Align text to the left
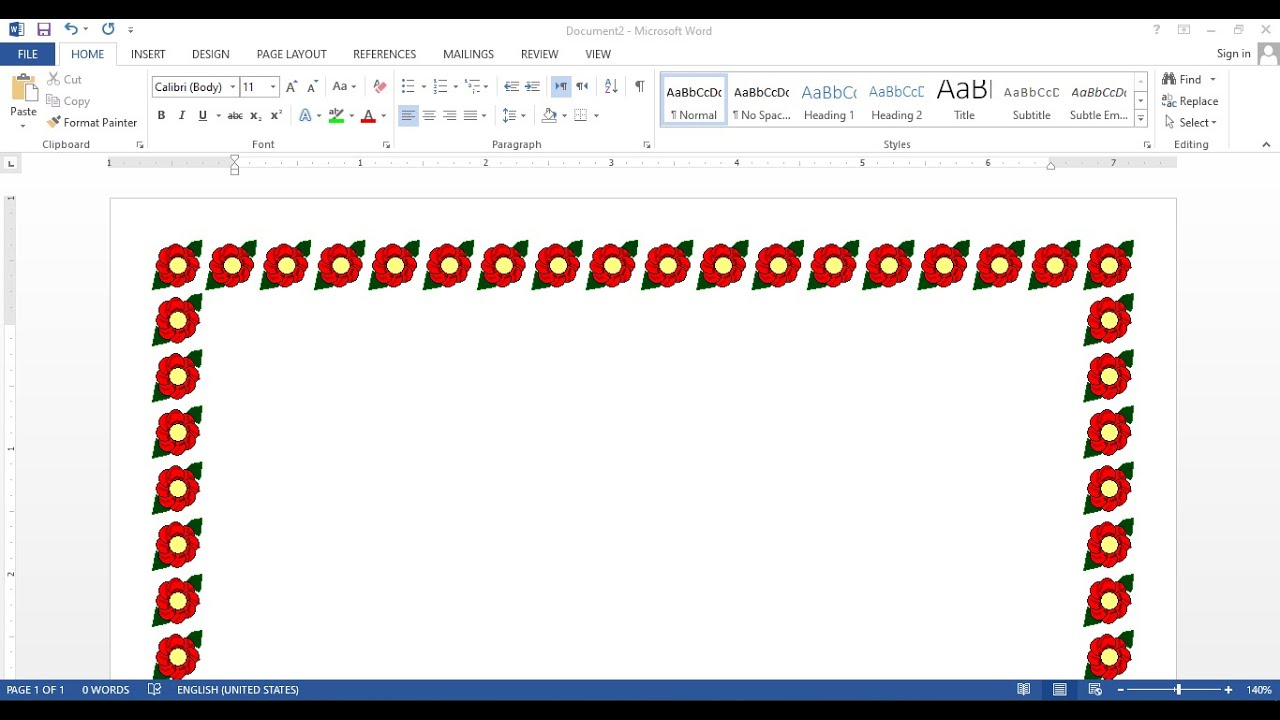This screenshot has width=1280, height=720. (x=408, y=116)
